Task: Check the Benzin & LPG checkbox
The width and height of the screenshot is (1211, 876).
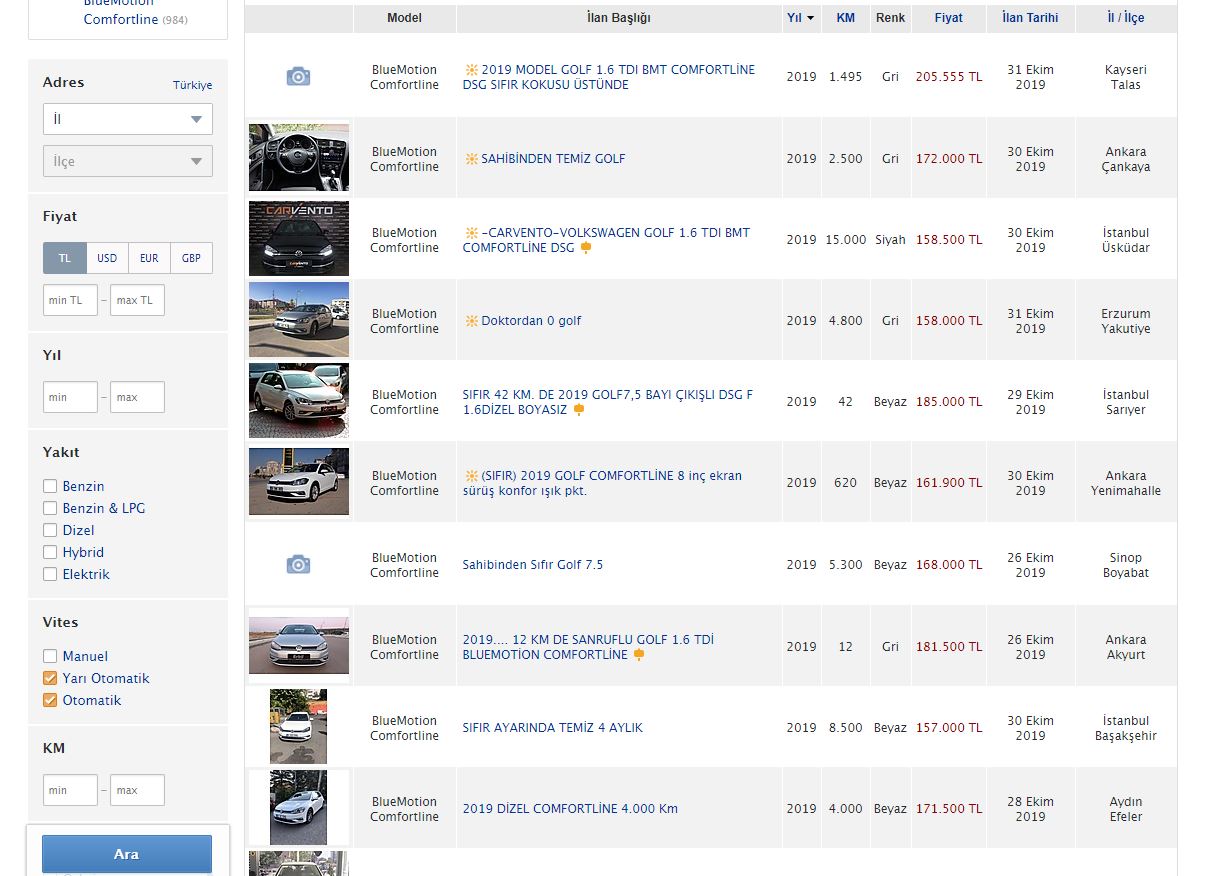Action: 50,508
